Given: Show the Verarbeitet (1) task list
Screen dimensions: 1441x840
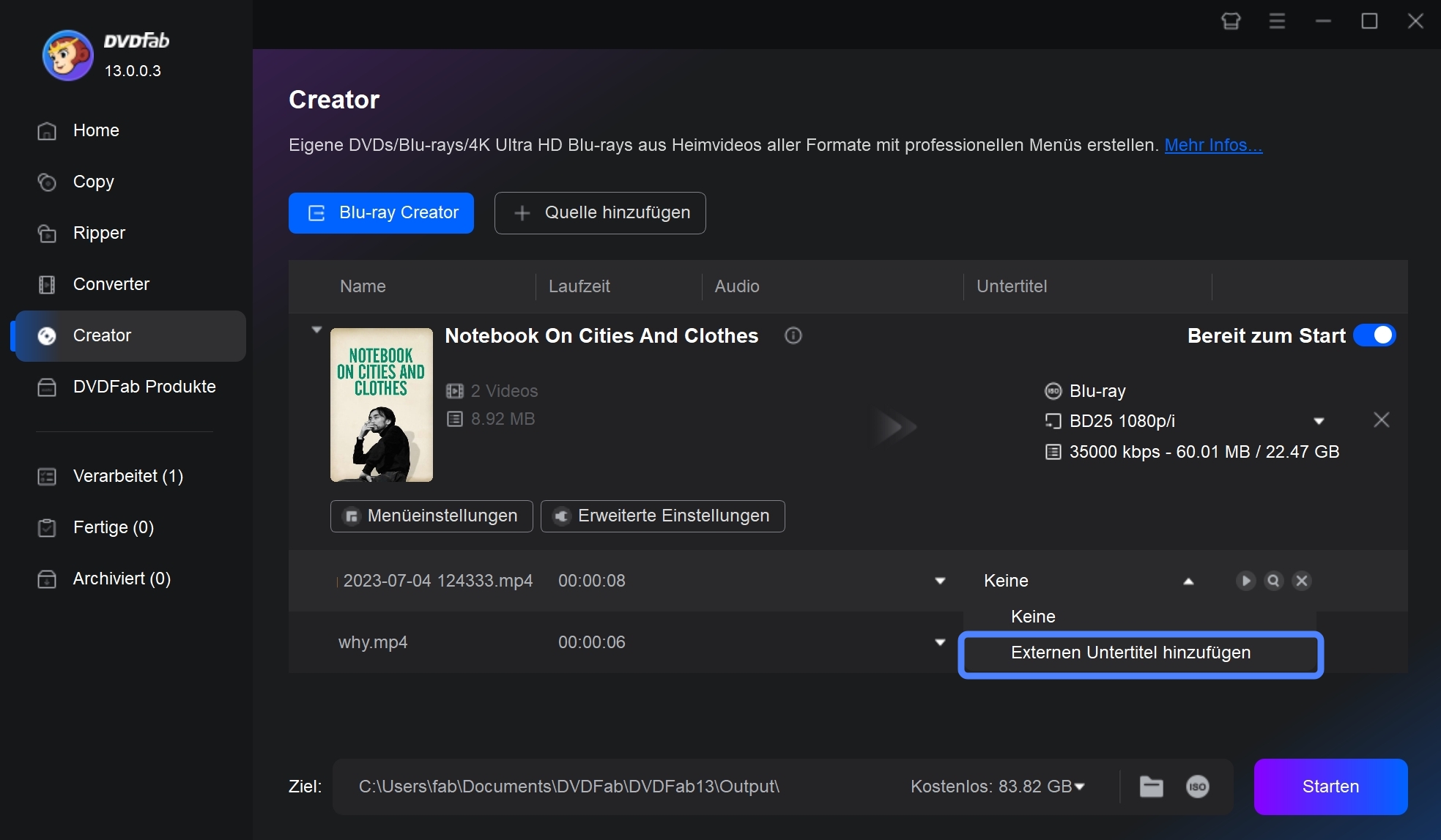Looking at the screenshot, I should point(130,476).
